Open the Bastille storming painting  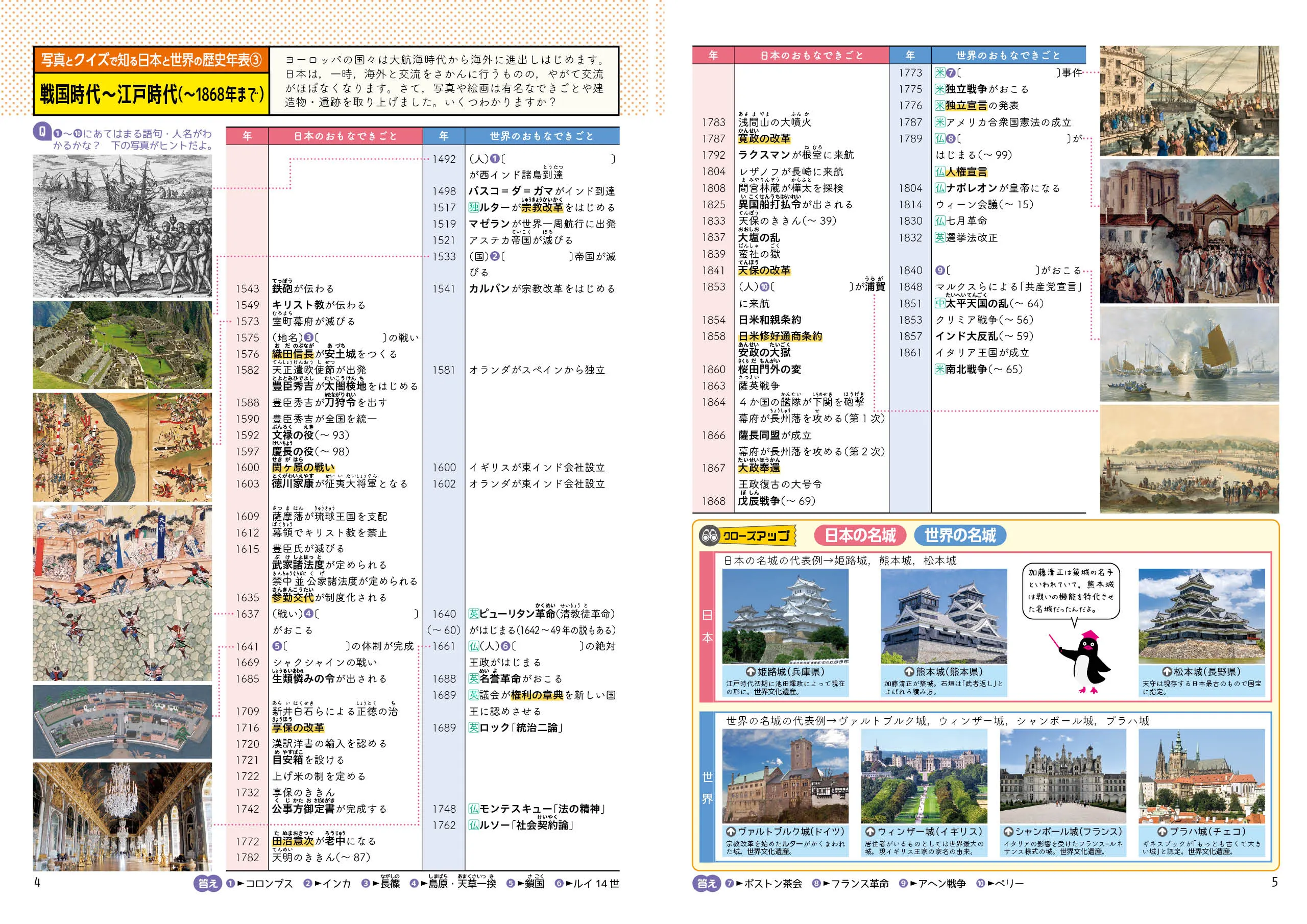click(1189, 231)
